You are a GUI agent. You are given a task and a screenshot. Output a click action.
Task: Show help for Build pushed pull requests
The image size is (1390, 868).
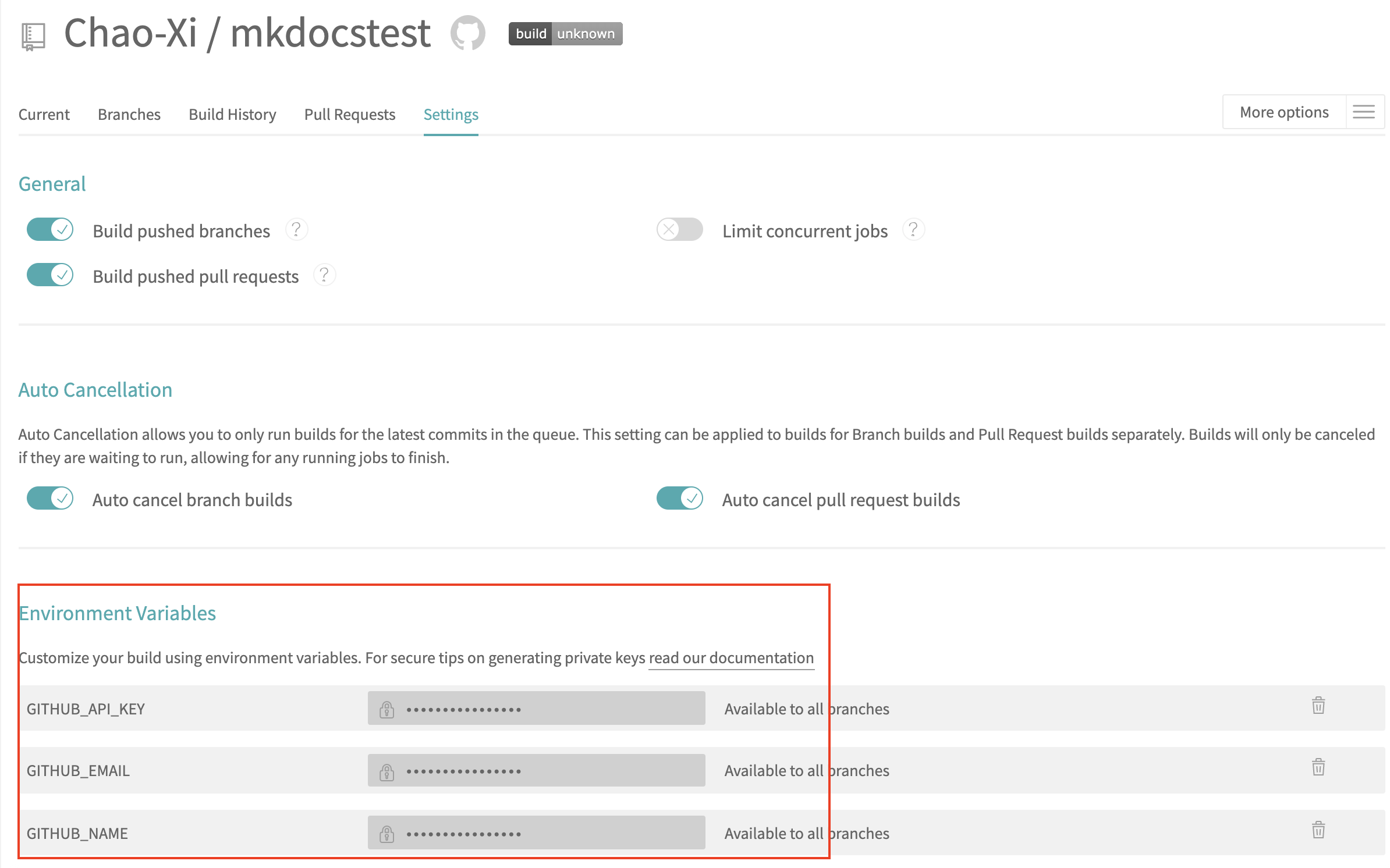point(324,275)
